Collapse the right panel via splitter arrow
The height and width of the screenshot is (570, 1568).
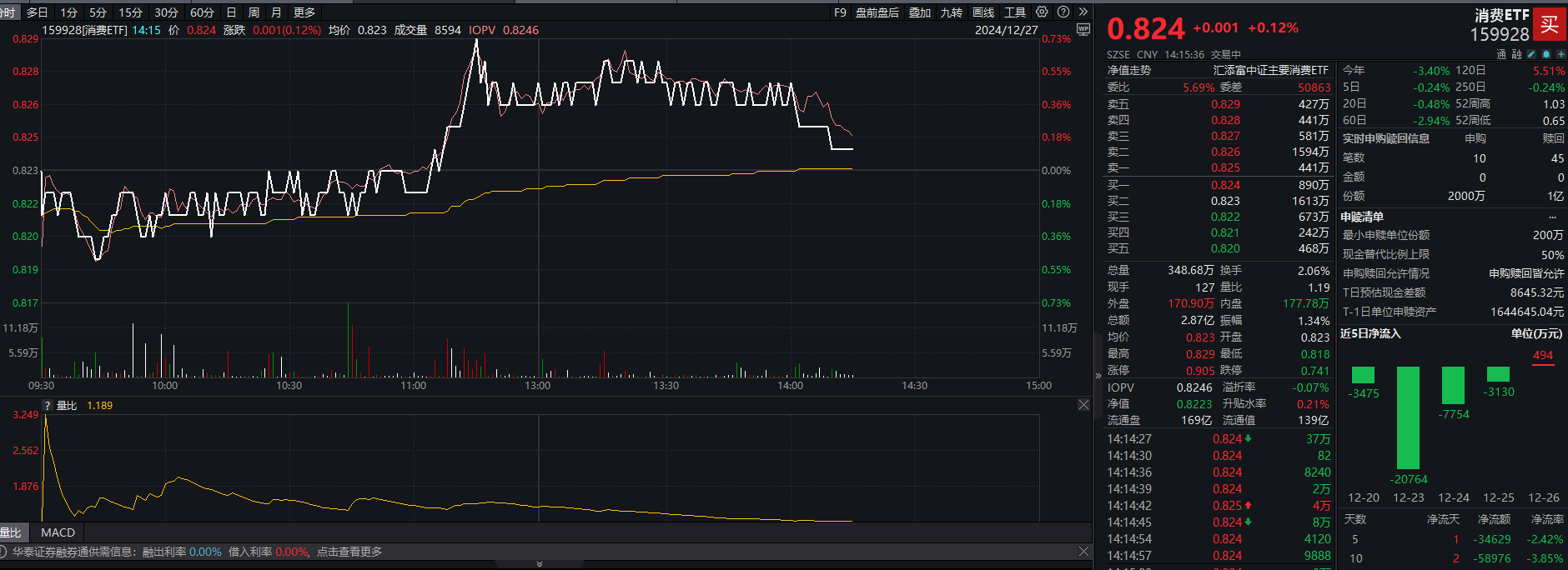[x=1098, y=376]
